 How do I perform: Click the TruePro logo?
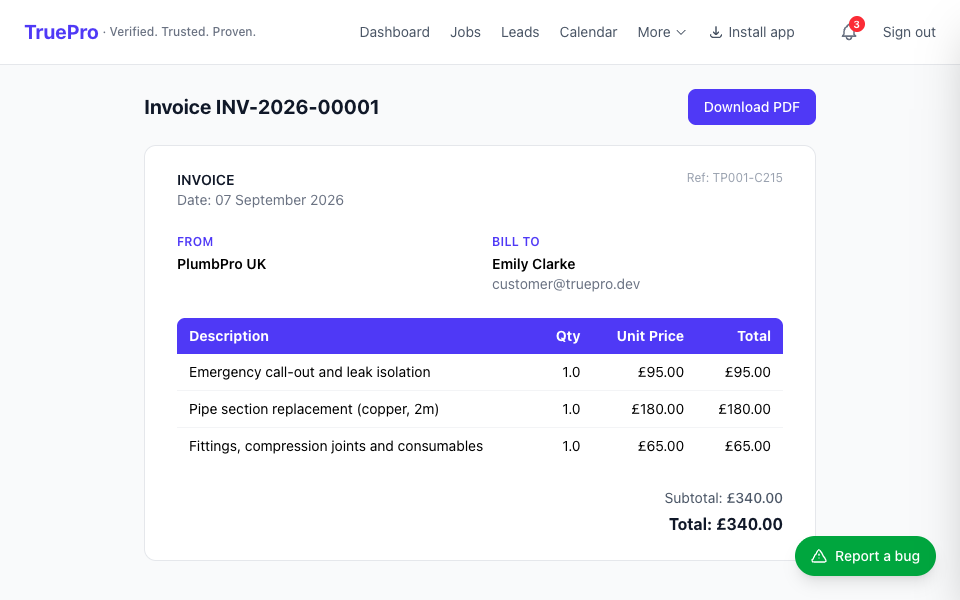point(61,32)
